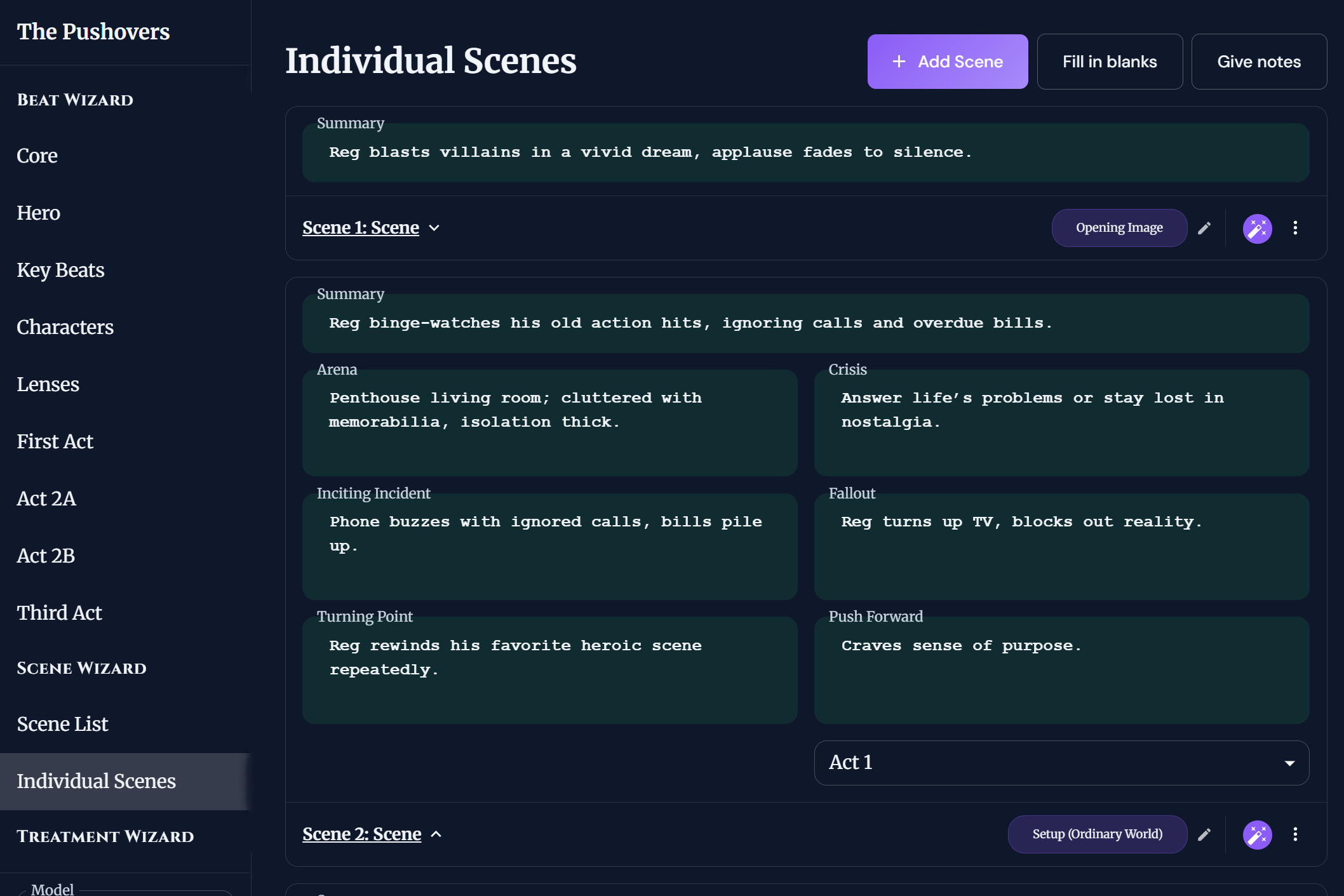
Task: Select Scene List in the sidebar
Action: [62, 724]
